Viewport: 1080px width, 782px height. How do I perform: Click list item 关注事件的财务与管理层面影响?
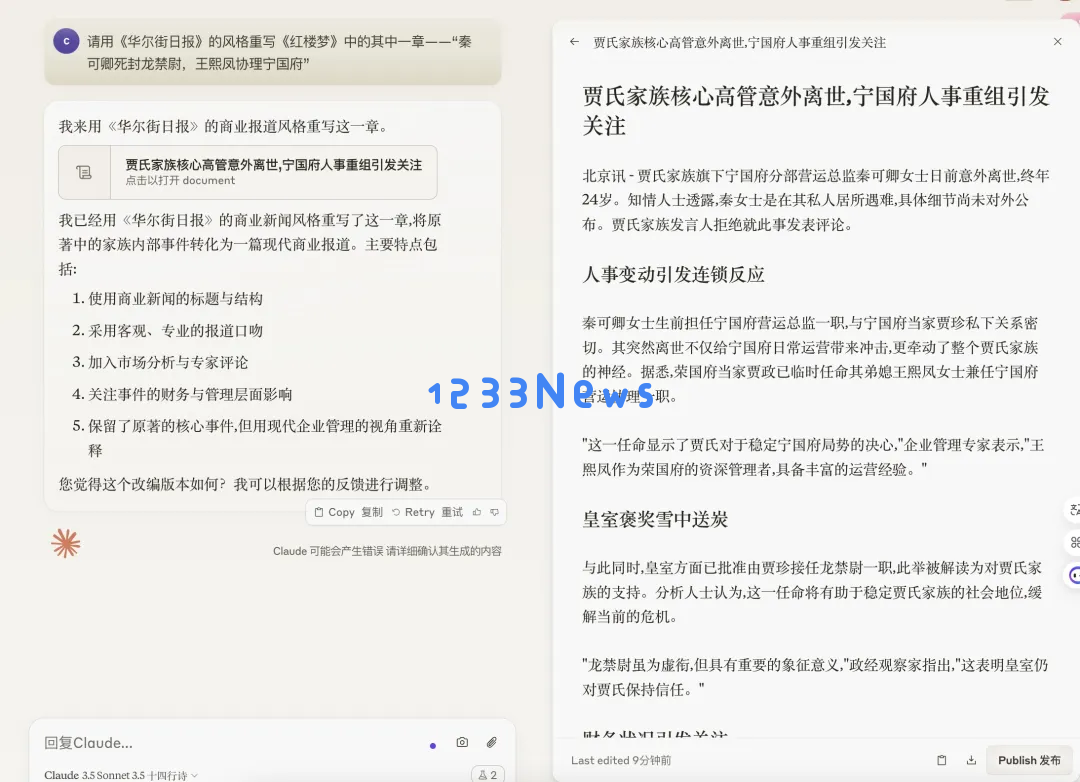(x=190, y=394)
